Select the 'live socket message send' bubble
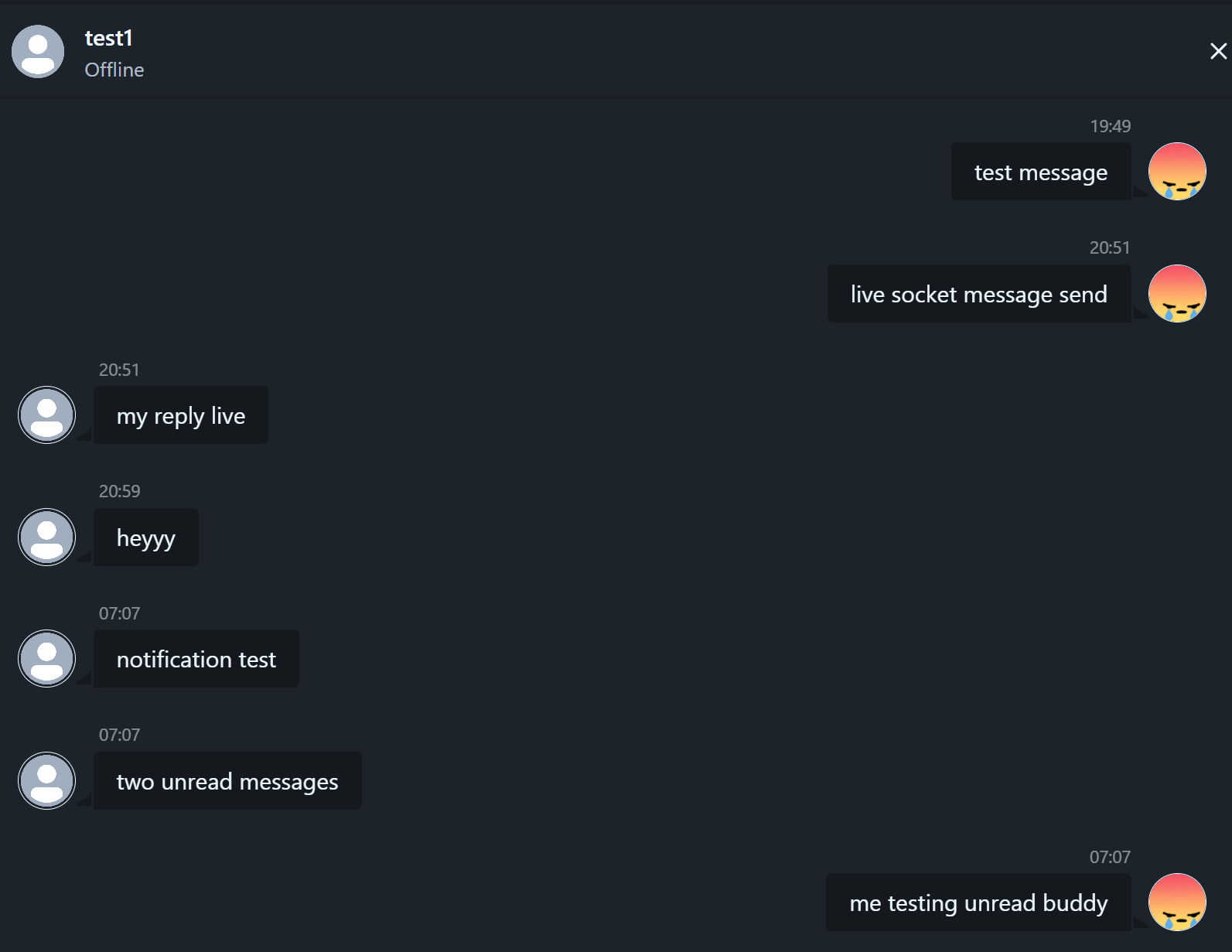 click(979, 294)
